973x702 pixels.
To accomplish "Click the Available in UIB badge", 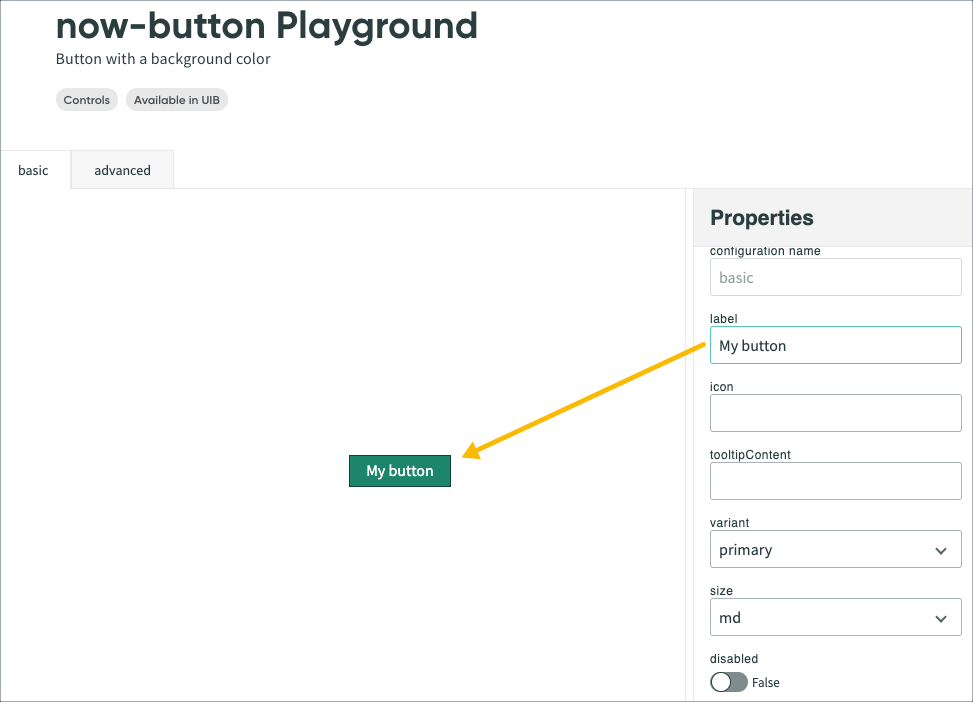I will 176,99.
